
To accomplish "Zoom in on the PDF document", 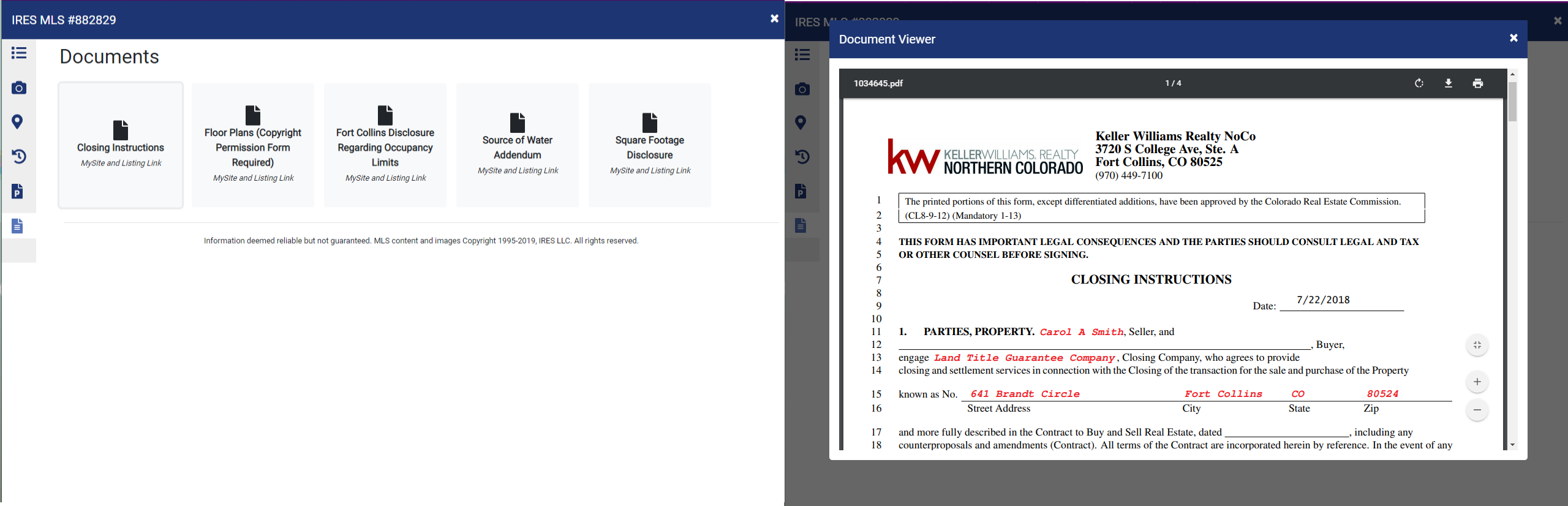I will (1477, 382).
